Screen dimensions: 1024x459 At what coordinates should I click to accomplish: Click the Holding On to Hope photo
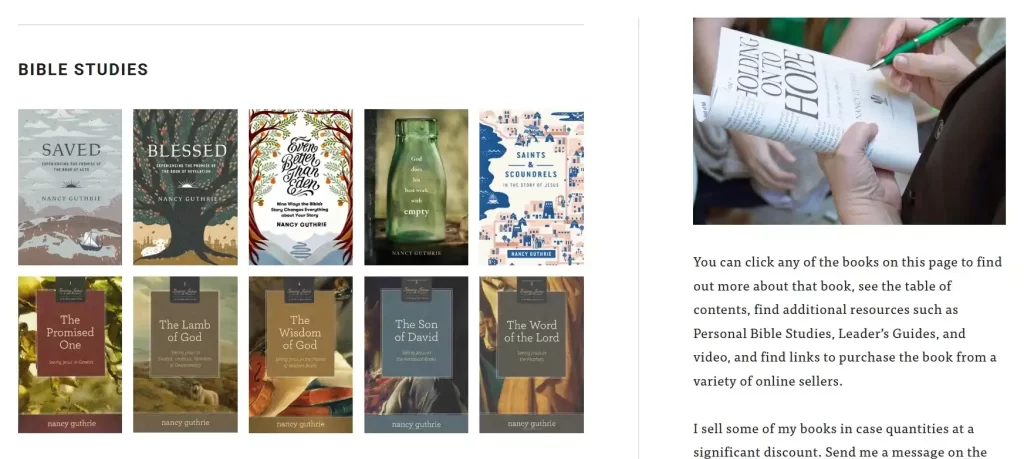tap(849, 121)
